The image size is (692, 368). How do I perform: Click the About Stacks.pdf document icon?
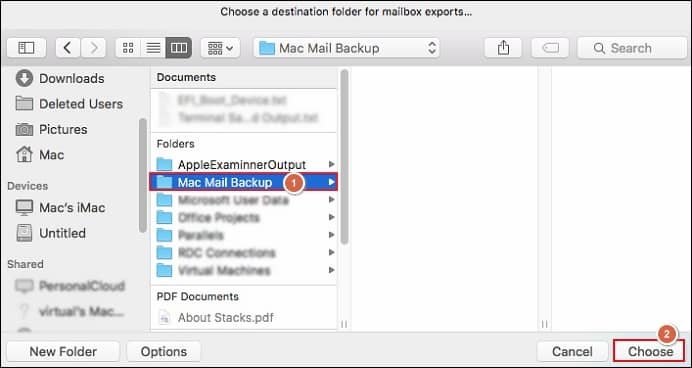164,317
